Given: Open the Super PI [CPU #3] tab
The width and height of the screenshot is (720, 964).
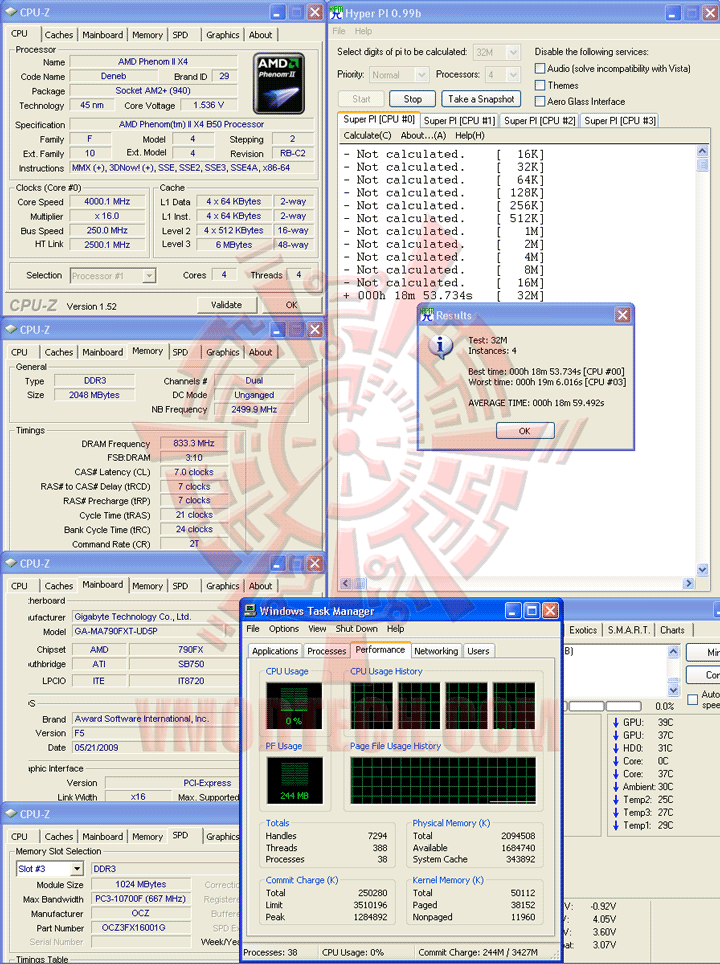Looking at the screenshot, I should tap(620, 120).
